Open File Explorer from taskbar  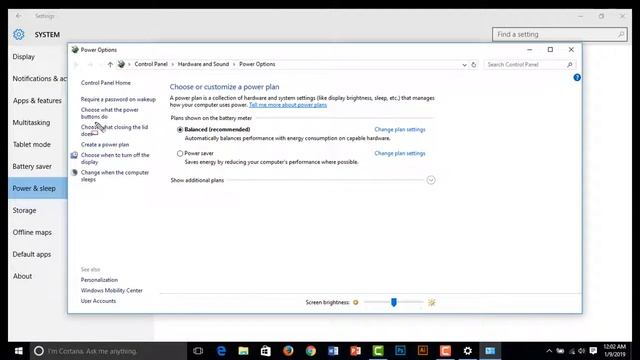tap(243, 351)
